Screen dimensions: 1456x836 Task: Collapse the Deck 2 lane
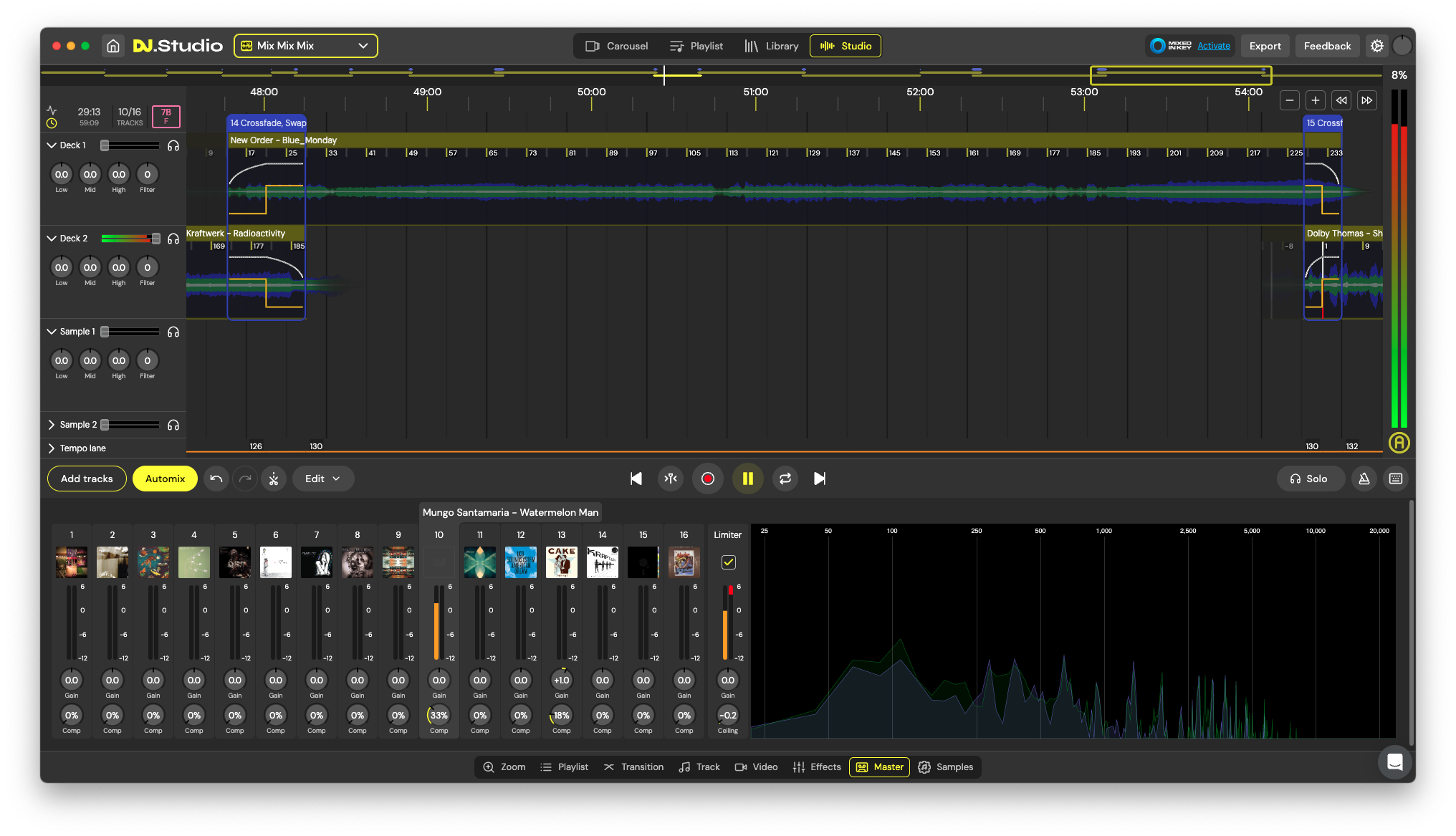coord(52,239)
